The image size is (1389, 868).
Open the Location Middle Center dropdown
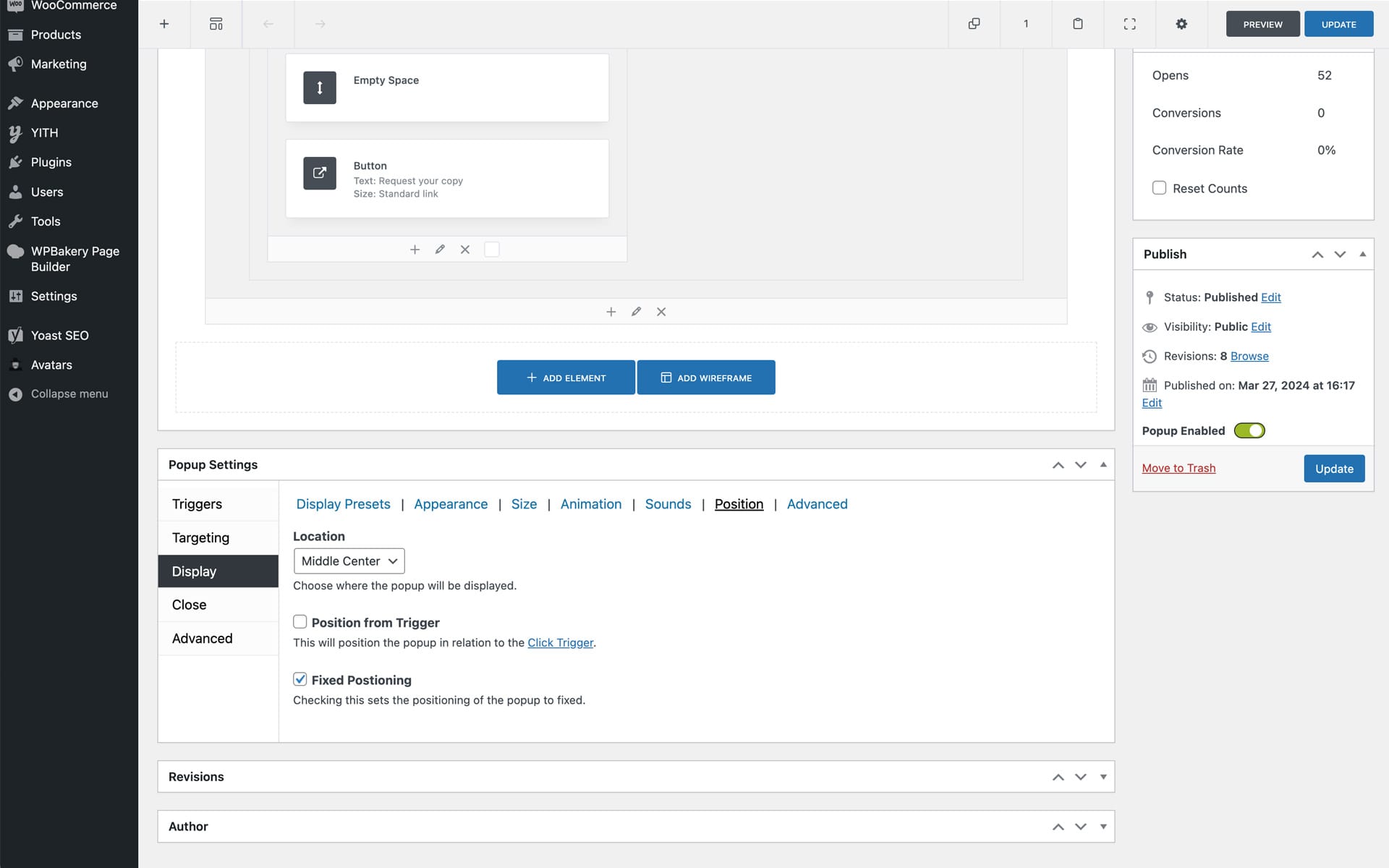click(x=349, y=561)
